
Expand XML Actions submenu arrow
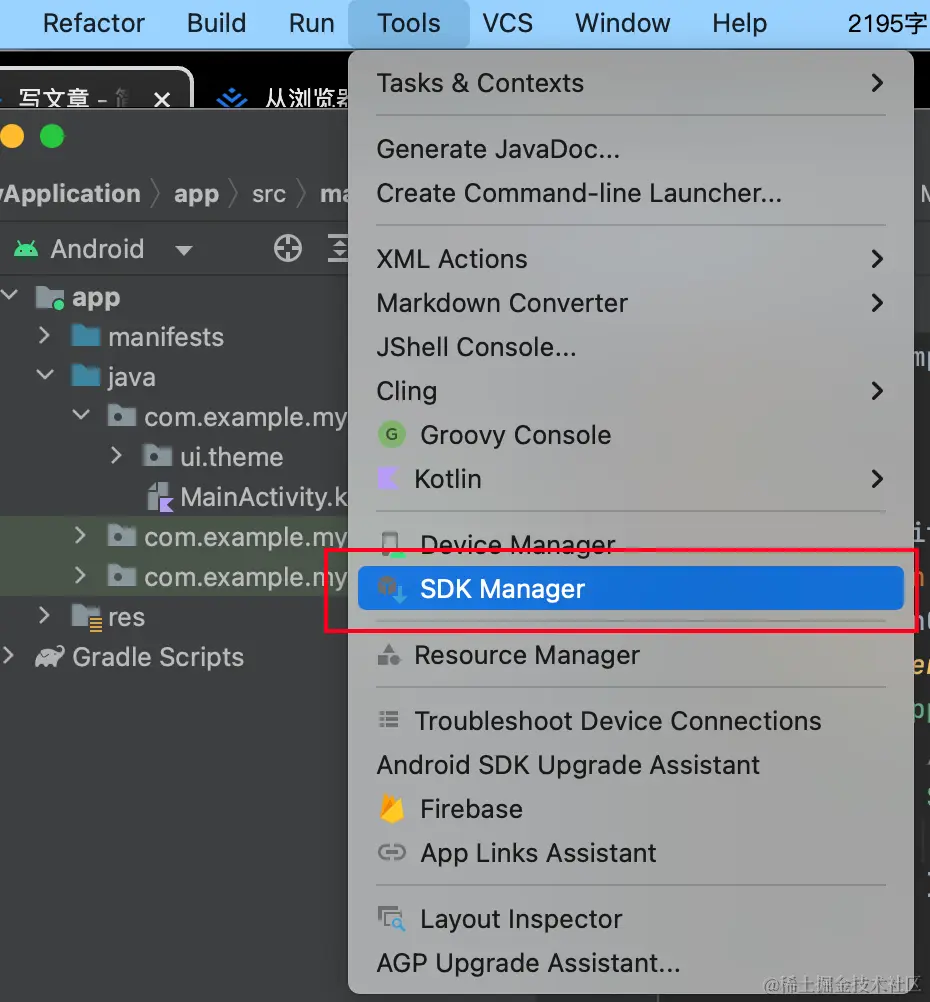878,259
